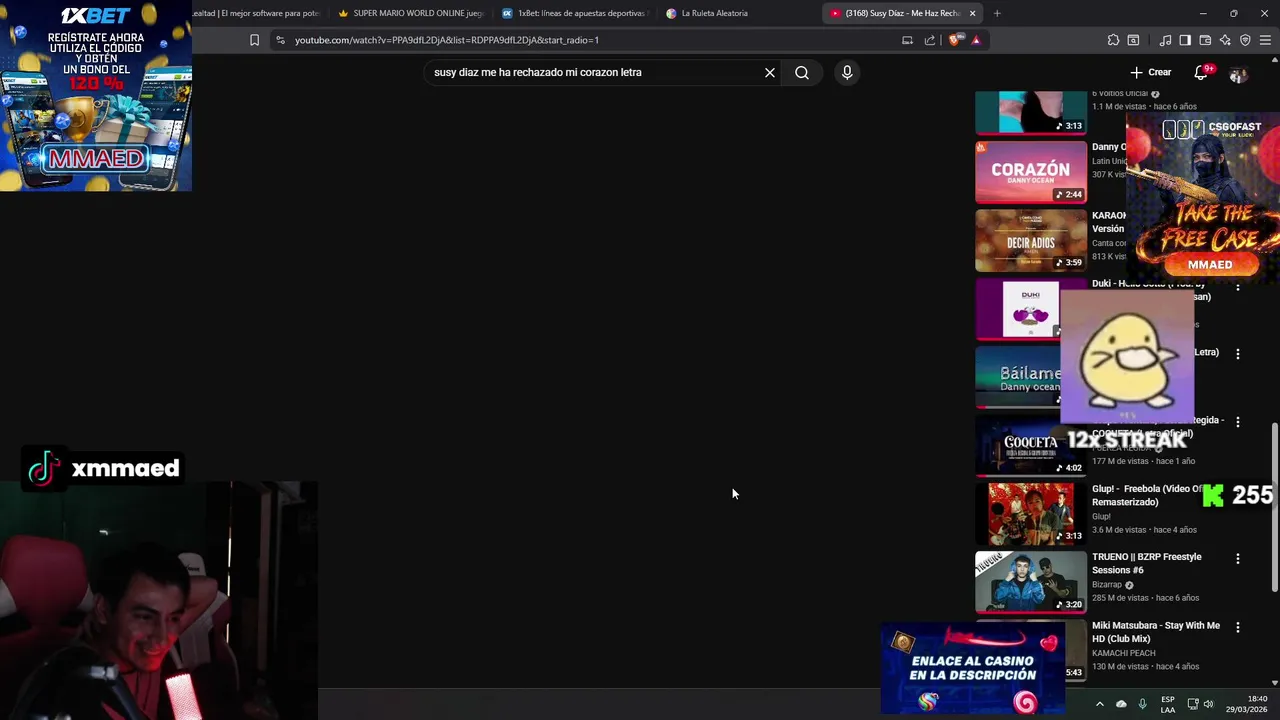The height and width of the screenshot is (720, 1280).
Task: Open the Coqueta video thumbnail
Action: [x=1031, y=445]
